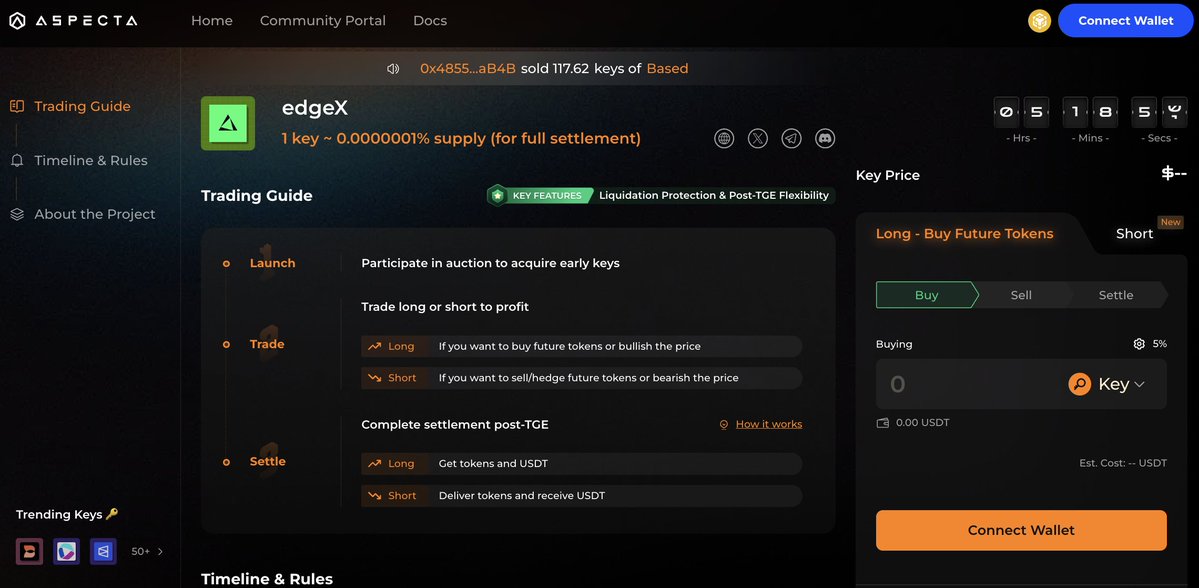Open the Community Portal link
Viewport: 1199px width, 588px height.
[323, 21]
